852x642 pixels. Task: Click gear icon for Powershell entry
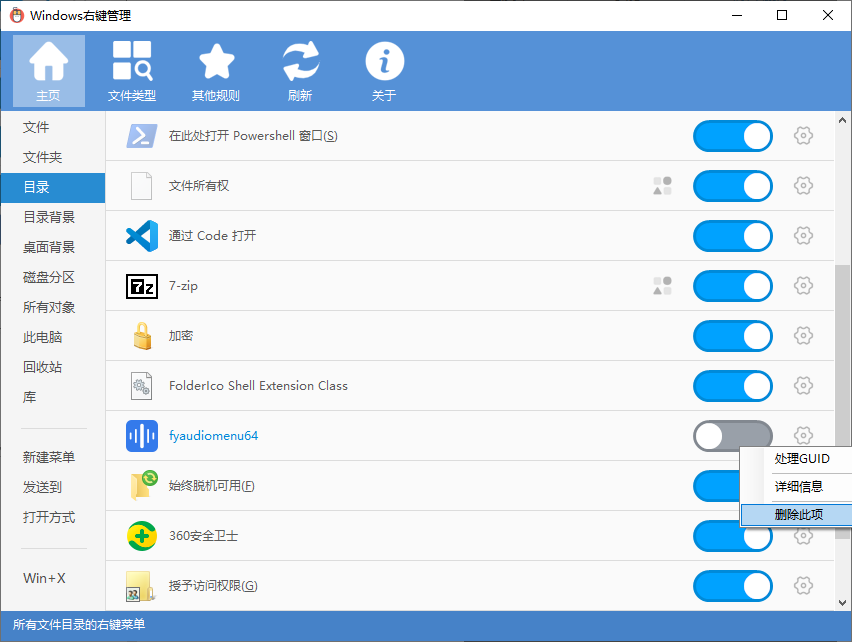tap(802, 136)
